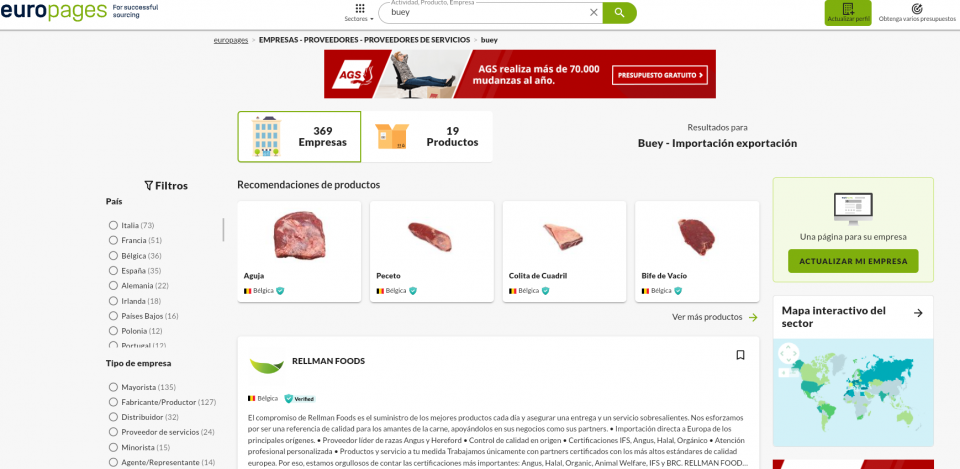This screenshot has width=960, height=469.
Task: Click Ver más productos arrow link
Action: pyautogui.click(x=715, y=317)
